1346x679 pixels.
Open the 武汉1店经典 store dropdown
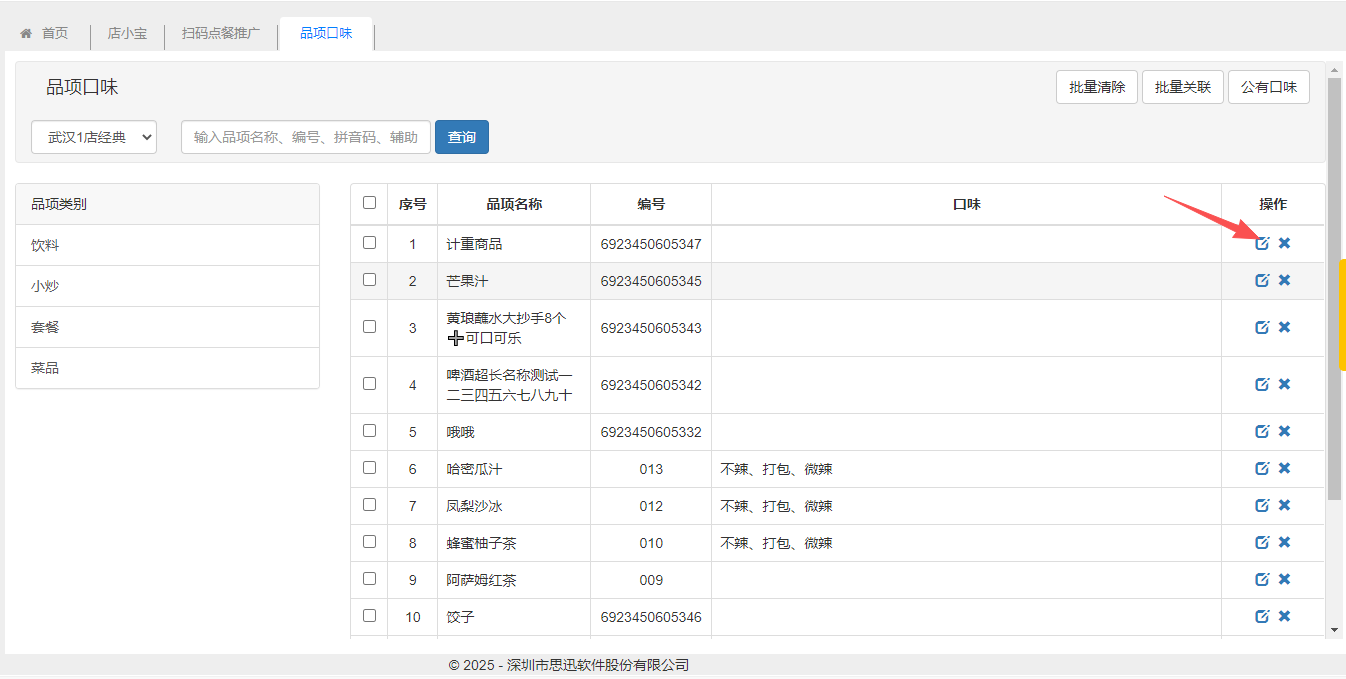94,137
